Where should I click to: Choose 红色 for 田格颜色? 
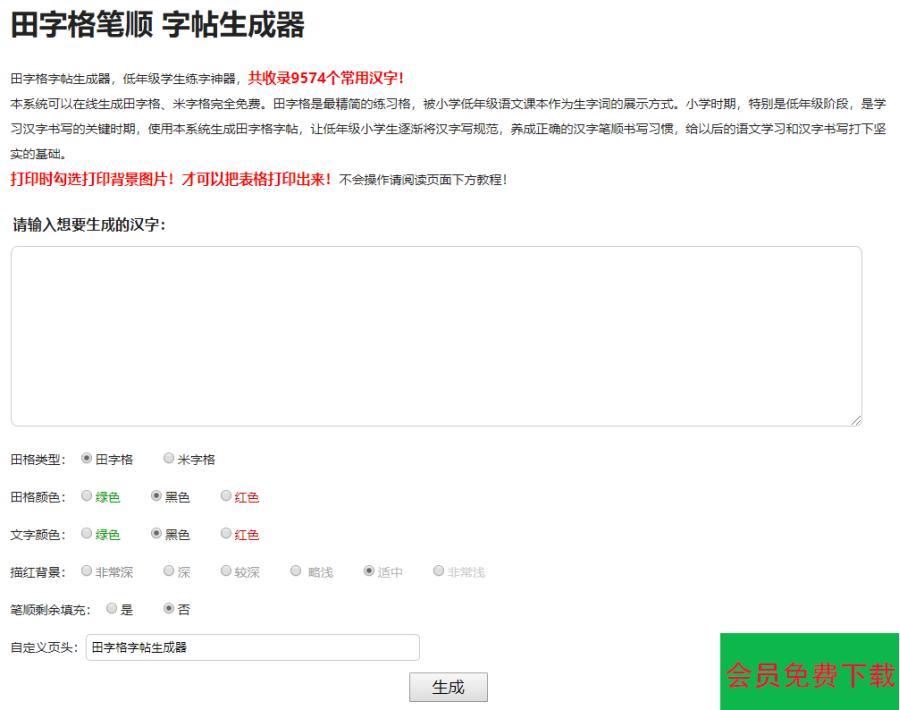226,496
